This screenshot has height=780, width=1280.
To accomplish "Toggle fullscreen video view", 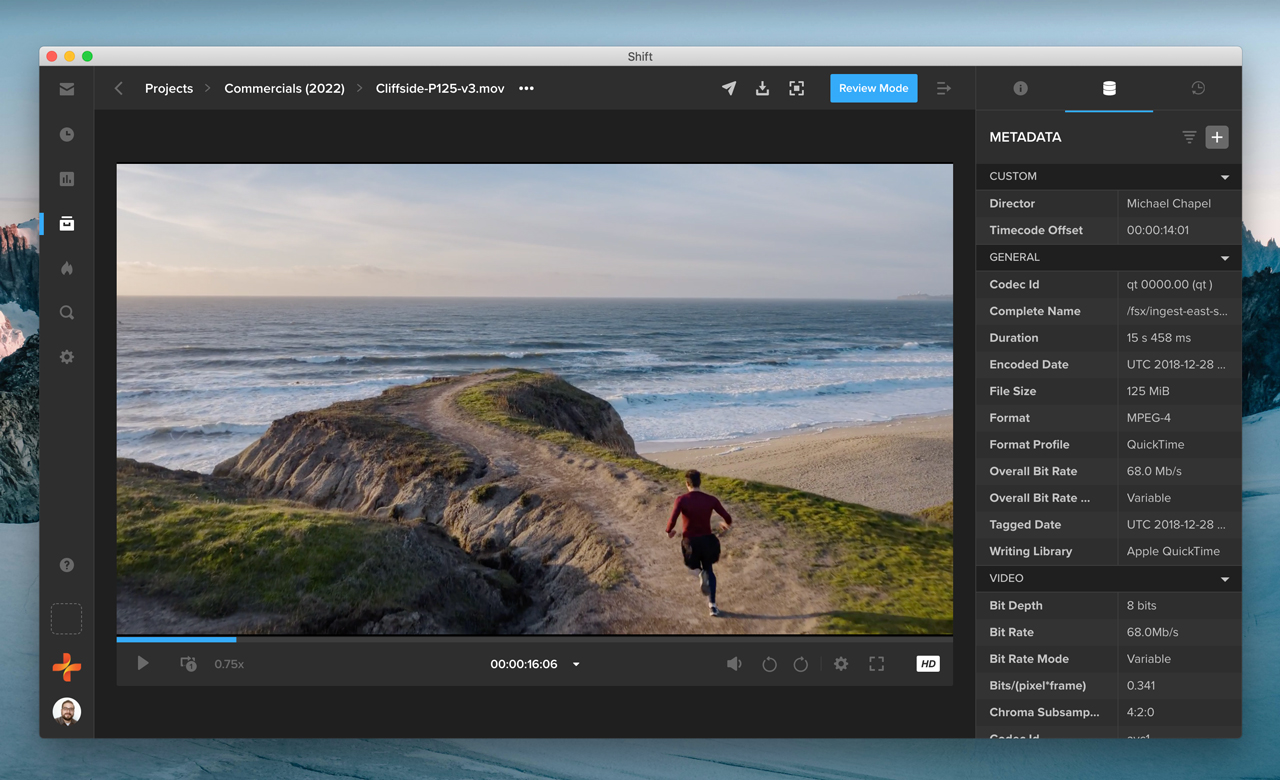I will (x=876, y=664).
